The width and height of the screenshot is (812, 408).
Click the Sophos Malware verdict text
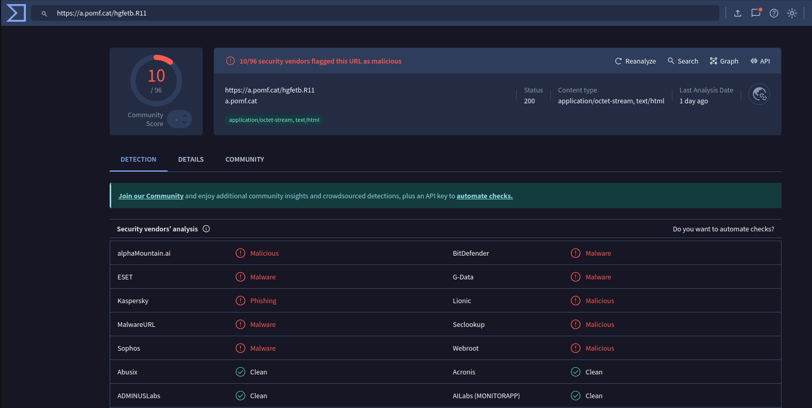coord(263,348)
